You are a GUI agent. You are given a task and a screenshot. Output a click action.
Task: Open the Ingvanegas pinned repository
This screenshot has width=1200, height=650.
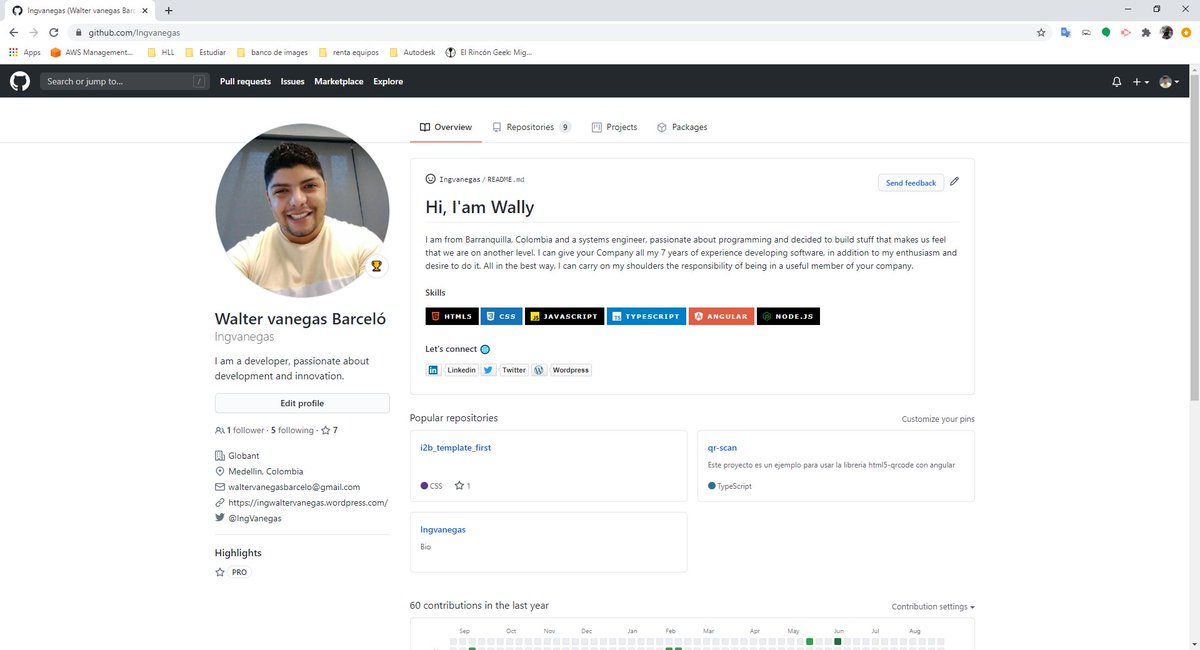tap(443, 529)
